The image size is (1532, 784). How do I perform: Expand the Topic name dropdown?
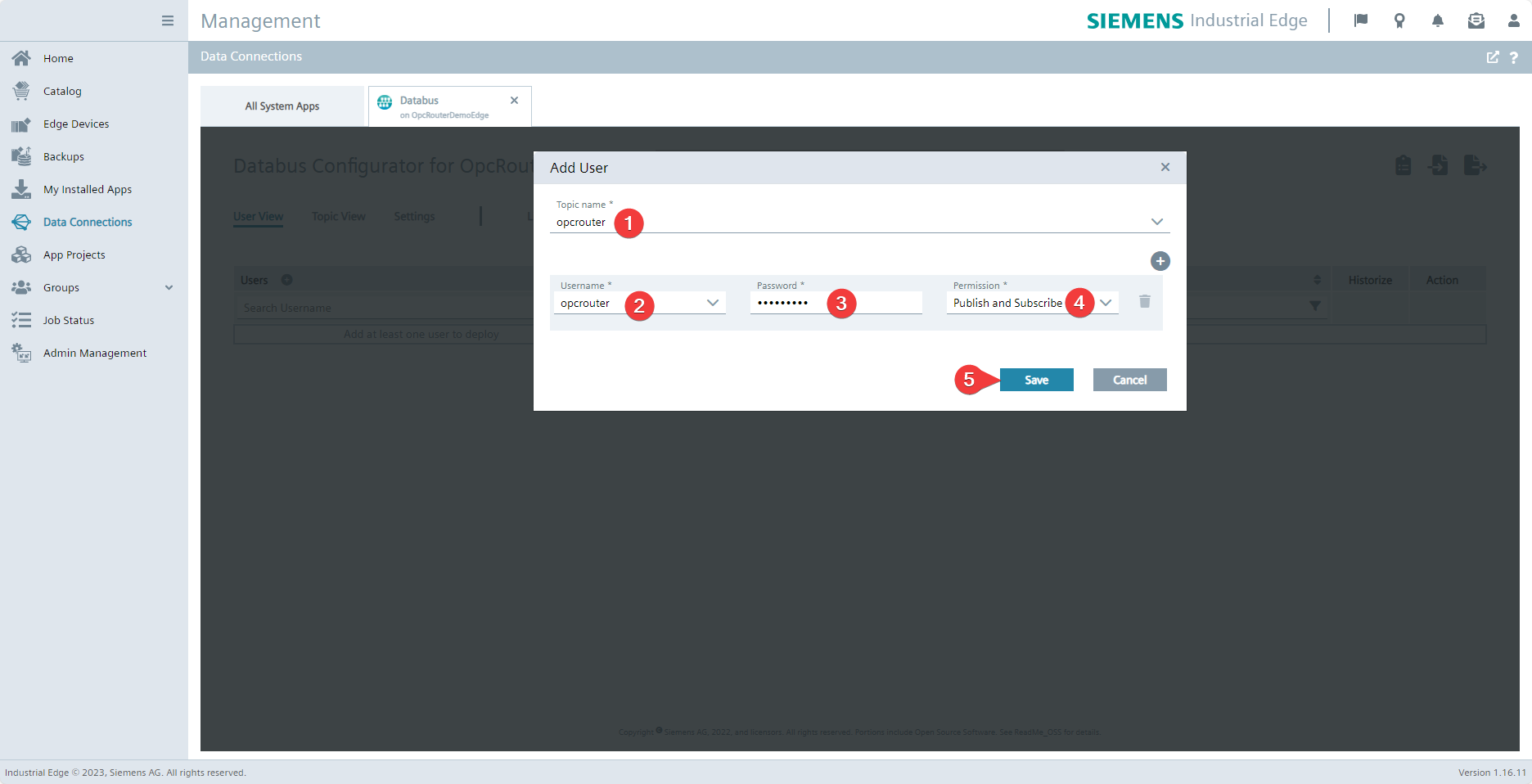[1156, 222]
